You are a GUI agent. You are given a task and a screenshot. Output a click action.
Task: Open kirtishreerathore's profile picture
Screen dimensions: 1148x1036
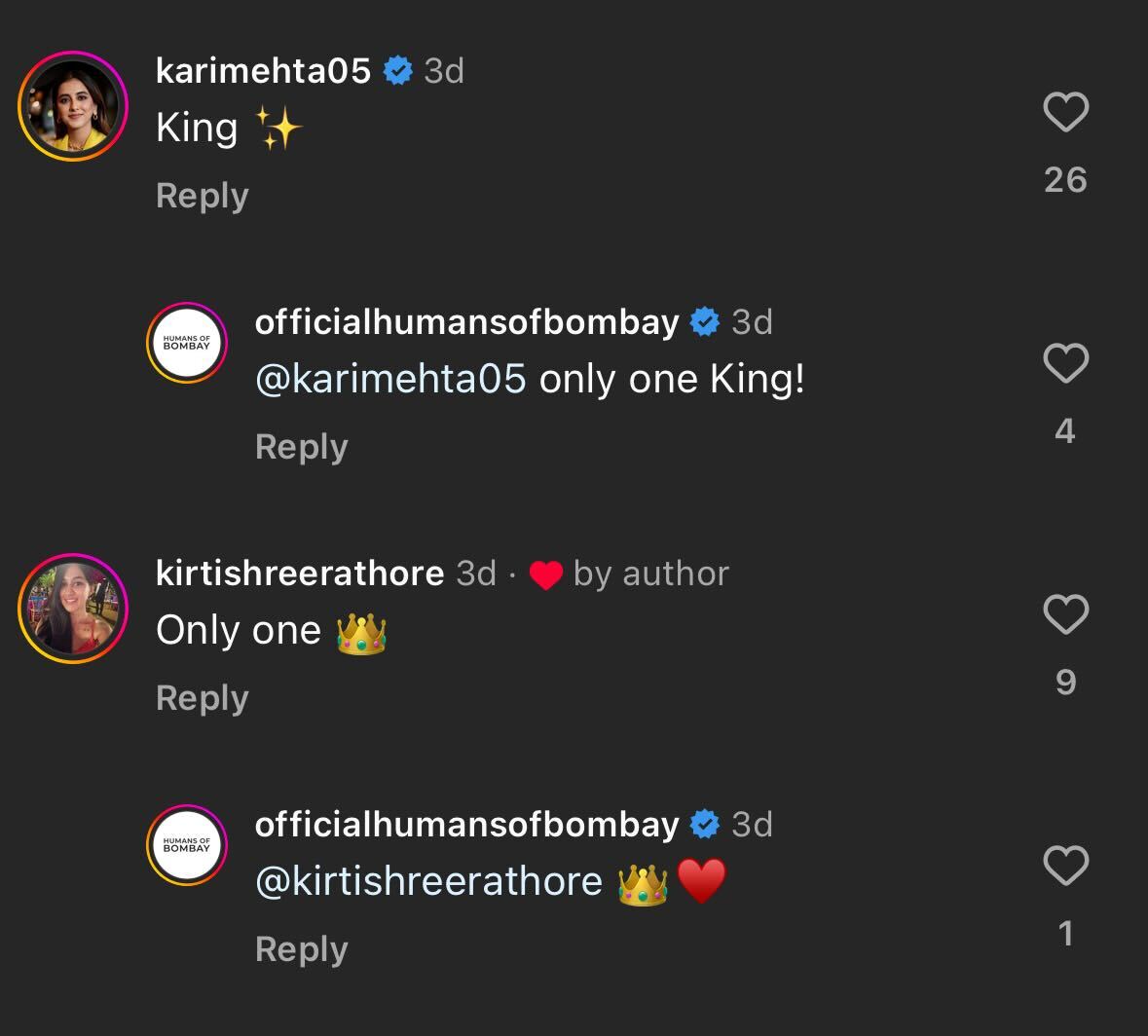[73, 609]
